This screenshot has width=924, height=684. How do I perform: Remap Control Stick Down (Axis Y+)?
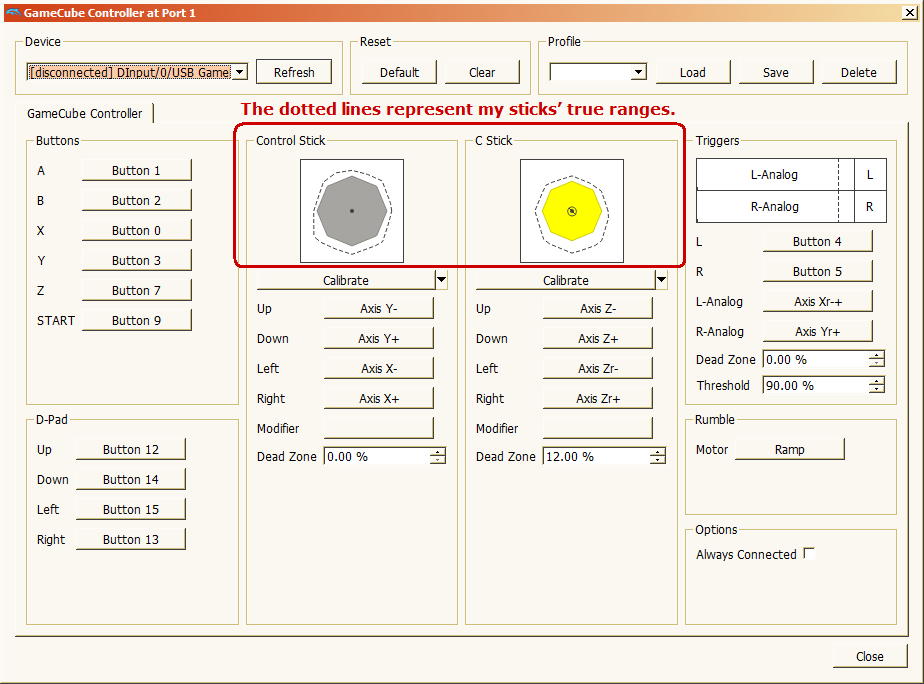click(378, 338)
